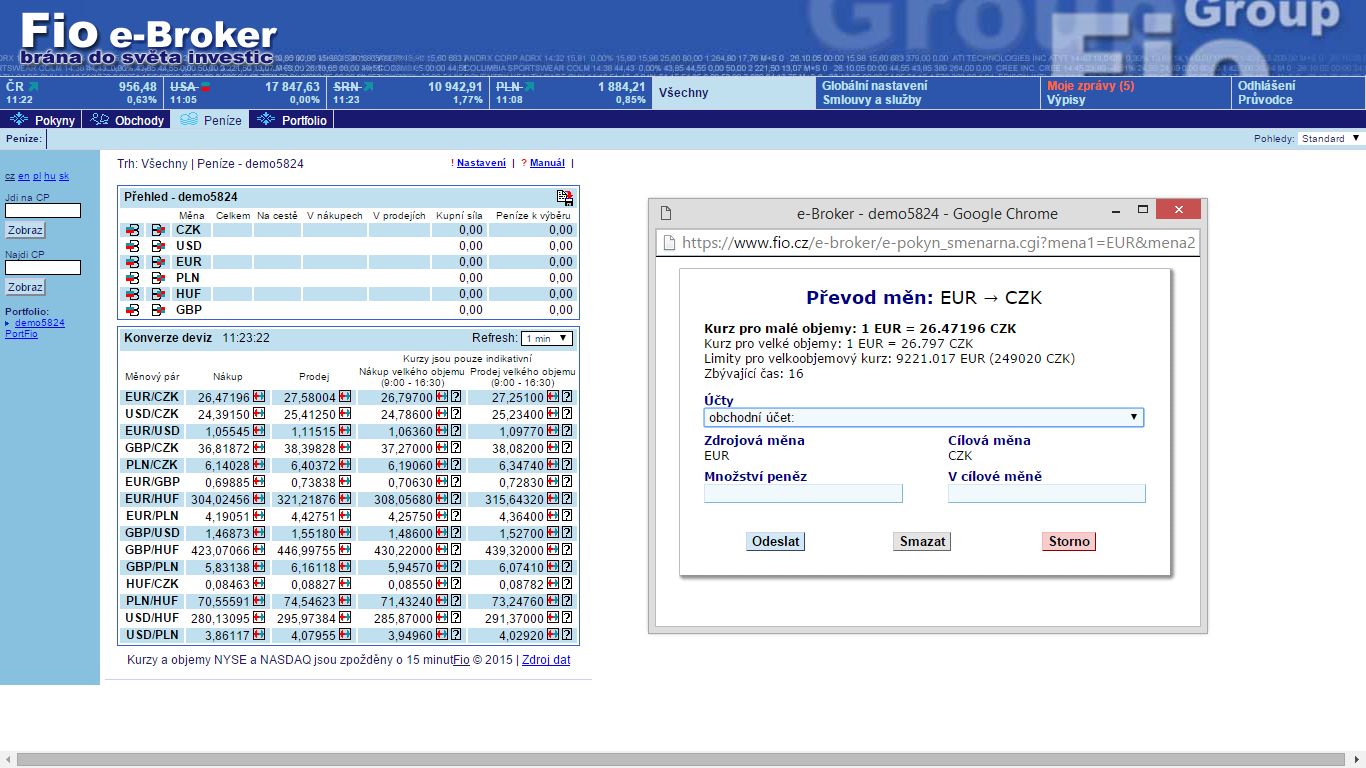Click exchange icon next to EUR/USD Prodej 1,11515
The width and height of the screenshot is (1366, 768).
[346, 431]
